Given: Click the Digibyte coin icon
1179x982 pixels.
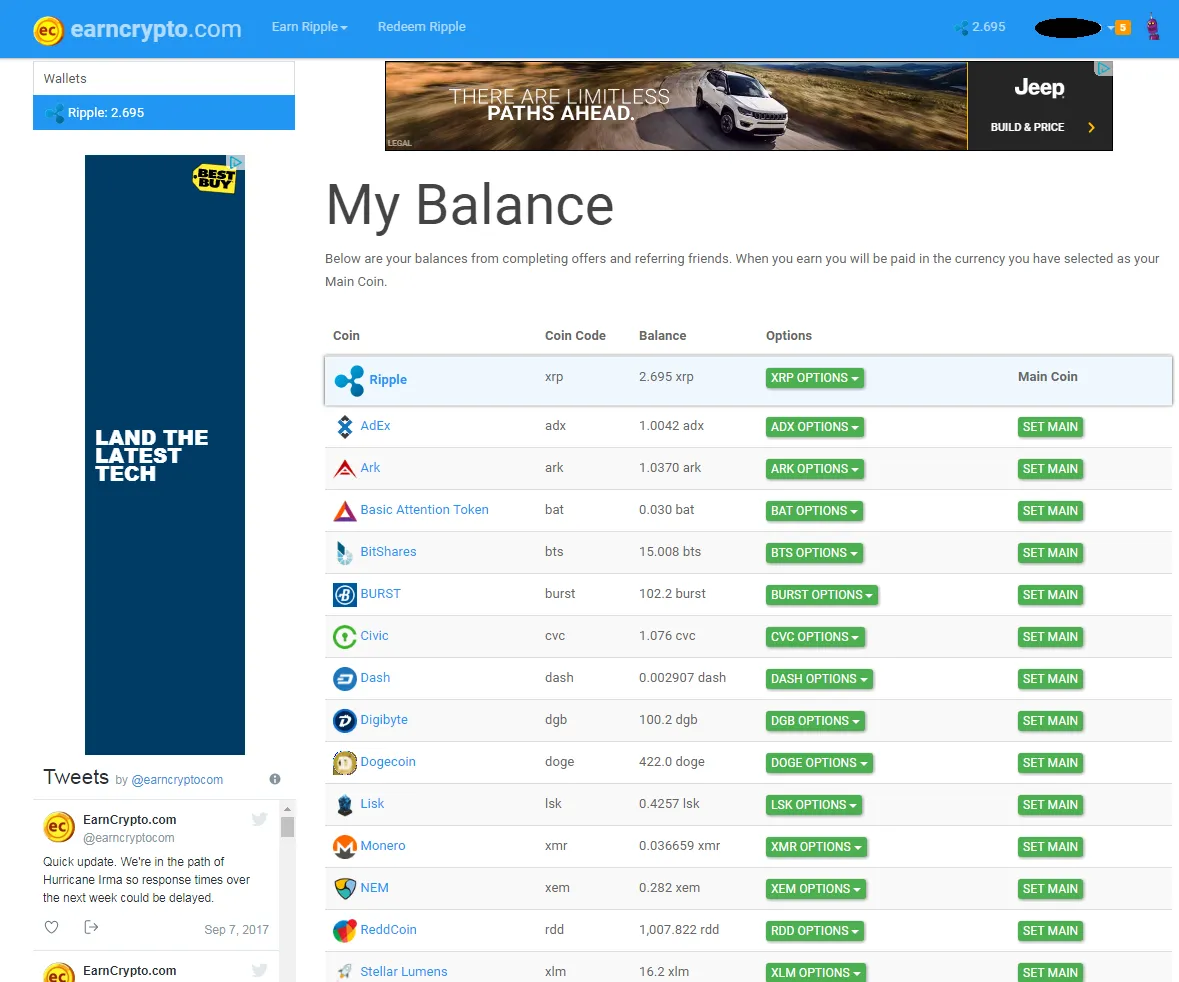Looking at the screenshot, I should (344, 721).
